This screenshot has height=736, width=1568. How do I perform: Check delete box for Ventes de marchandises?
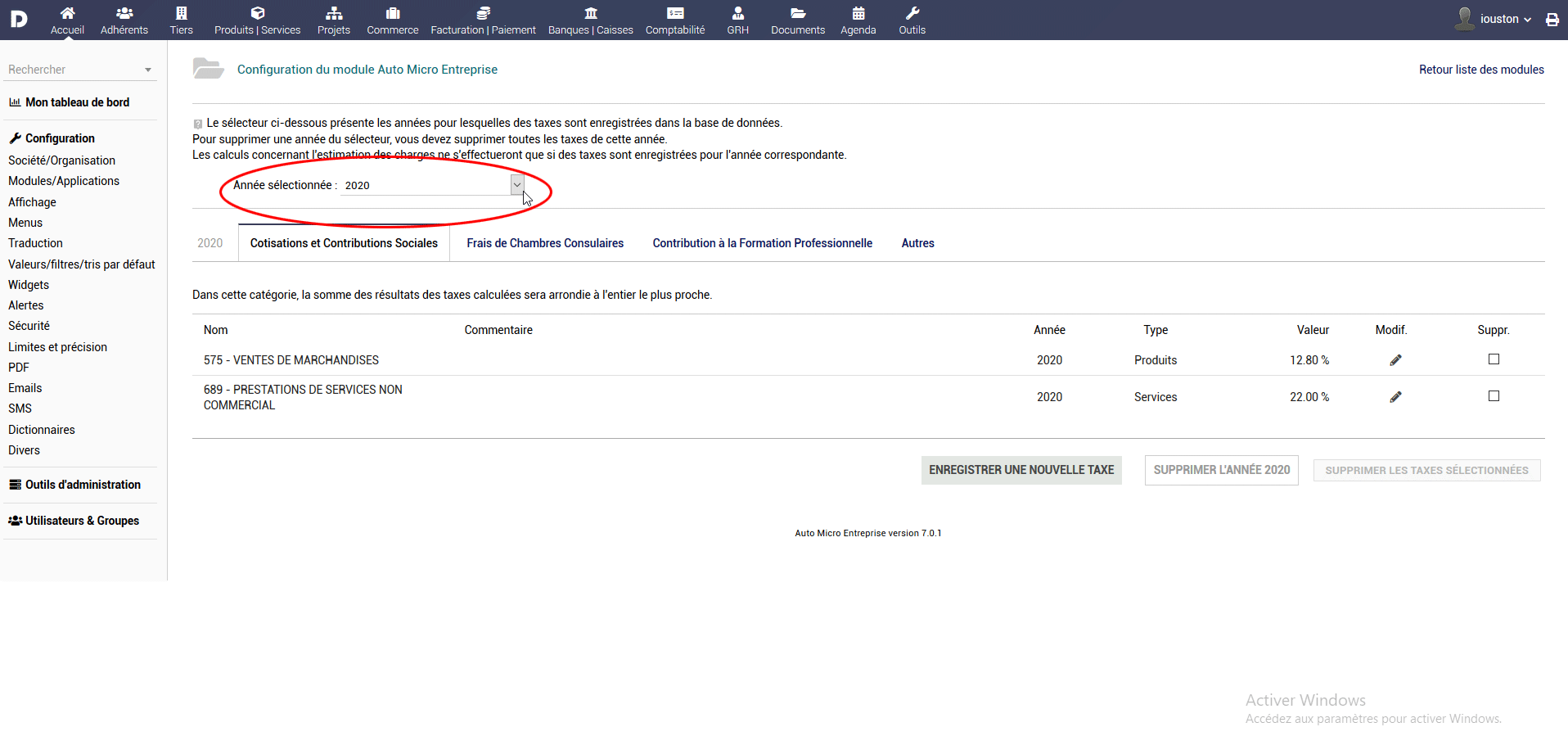coord(1494,359)
